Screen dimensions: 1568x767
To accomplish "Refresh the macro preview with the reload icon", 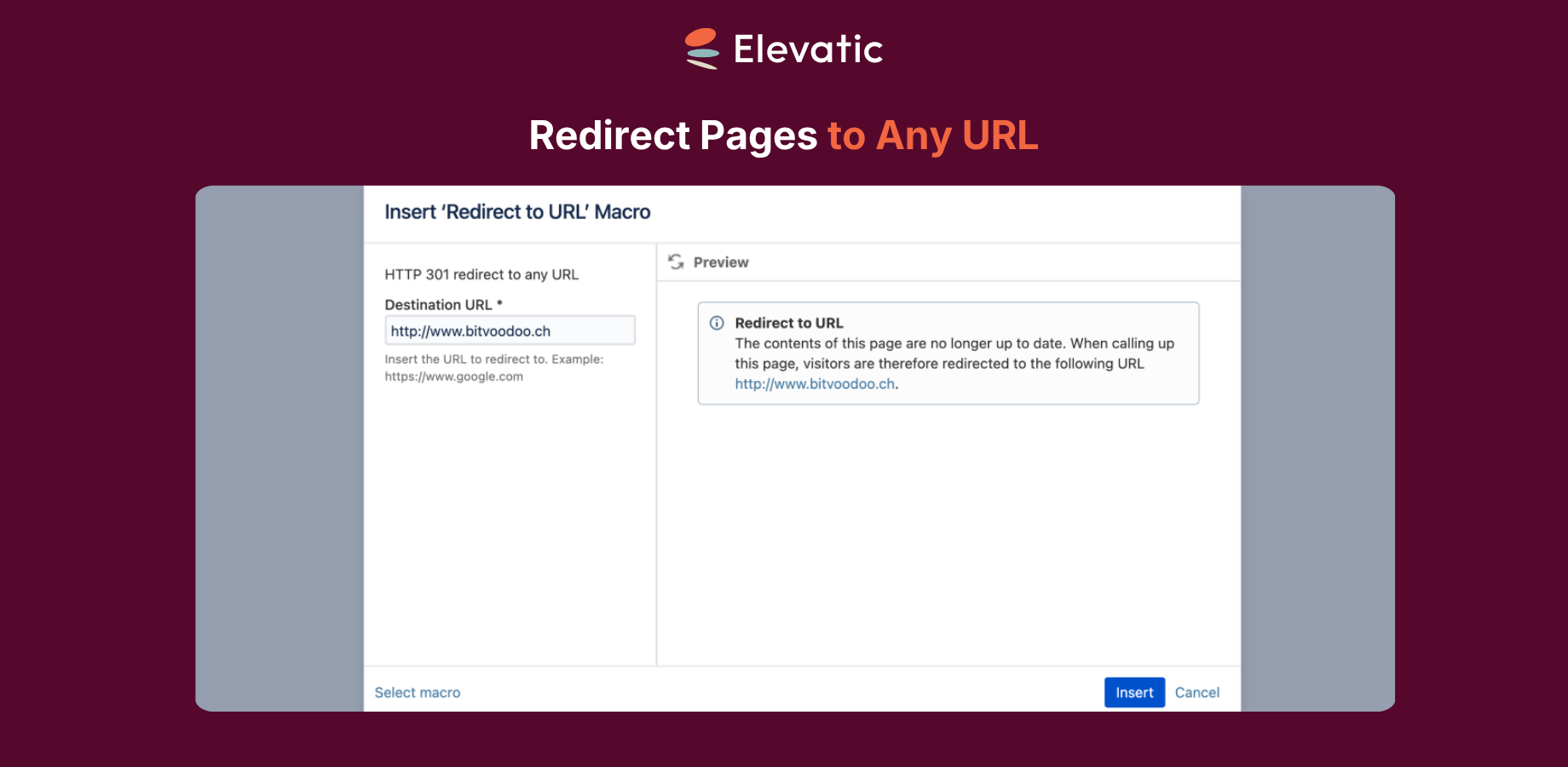I will pyautogui.click(x=676, y=262).
